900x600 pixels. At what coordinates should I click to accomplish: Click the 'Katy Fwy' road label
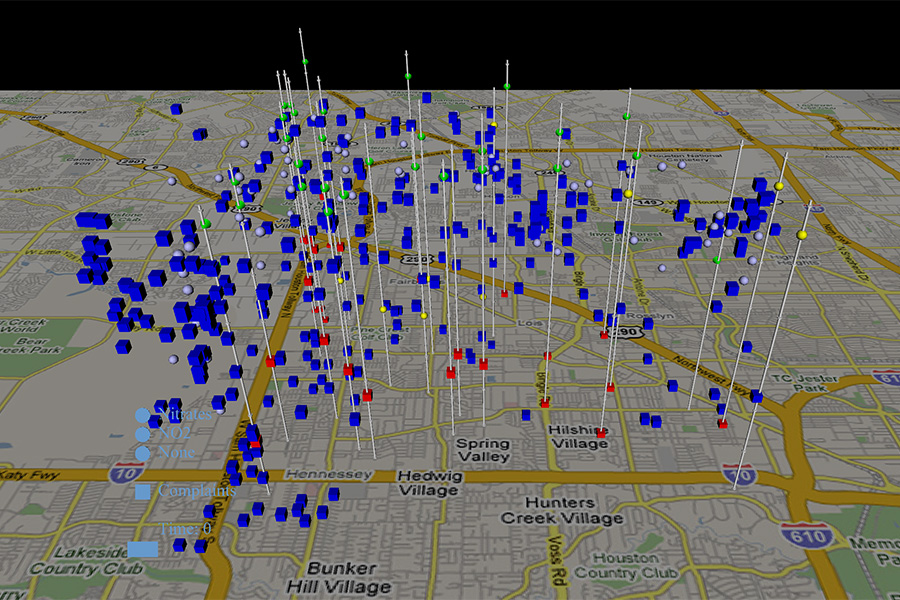30,475
